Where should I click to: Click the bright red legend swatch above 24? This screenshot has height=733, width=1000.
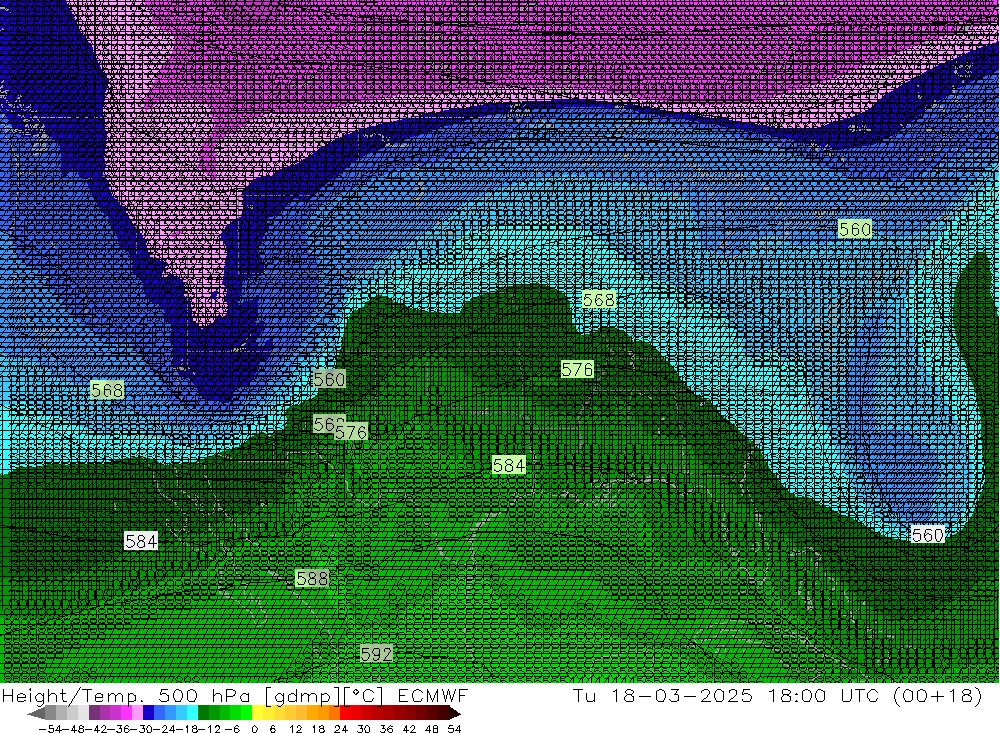coord(345,713)
